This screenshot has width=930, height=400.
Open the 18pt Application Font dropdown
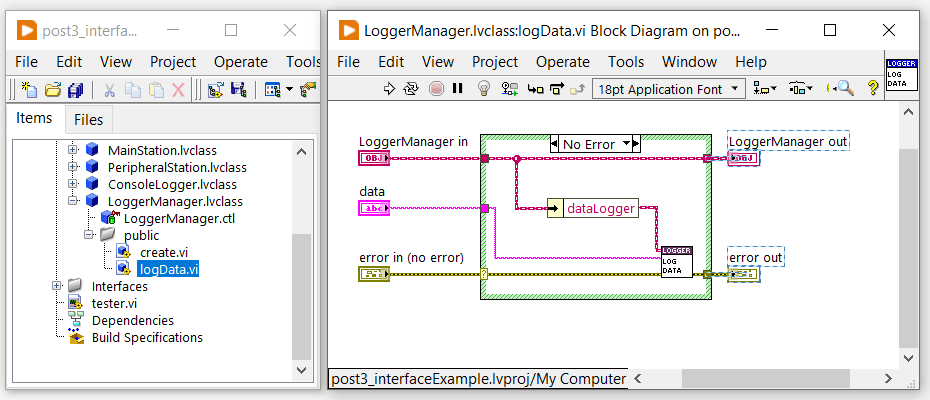pyautogui.click(x=668, y=89)
